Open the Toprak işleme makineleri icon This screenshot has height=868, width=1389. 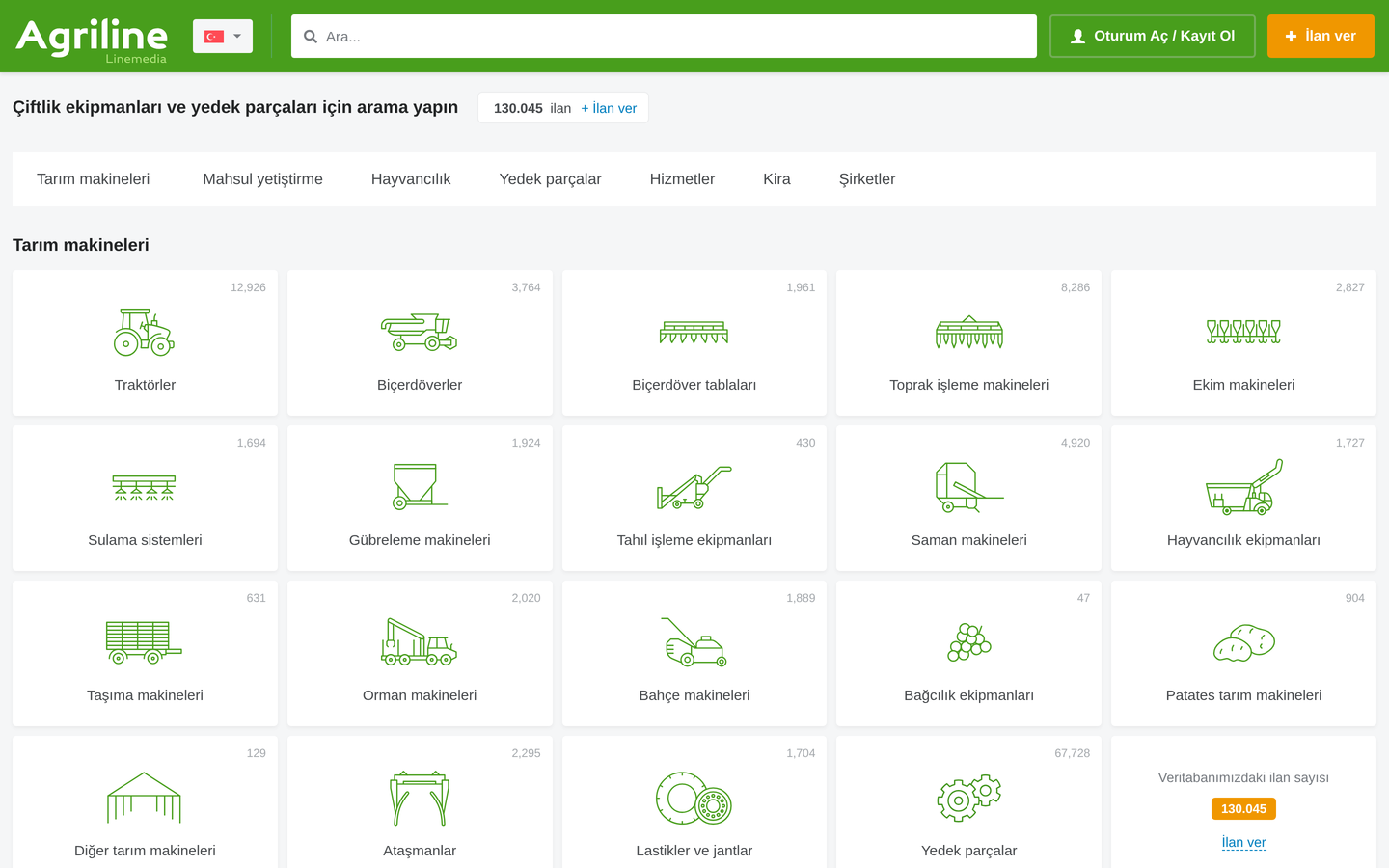[x=969, y=333]
